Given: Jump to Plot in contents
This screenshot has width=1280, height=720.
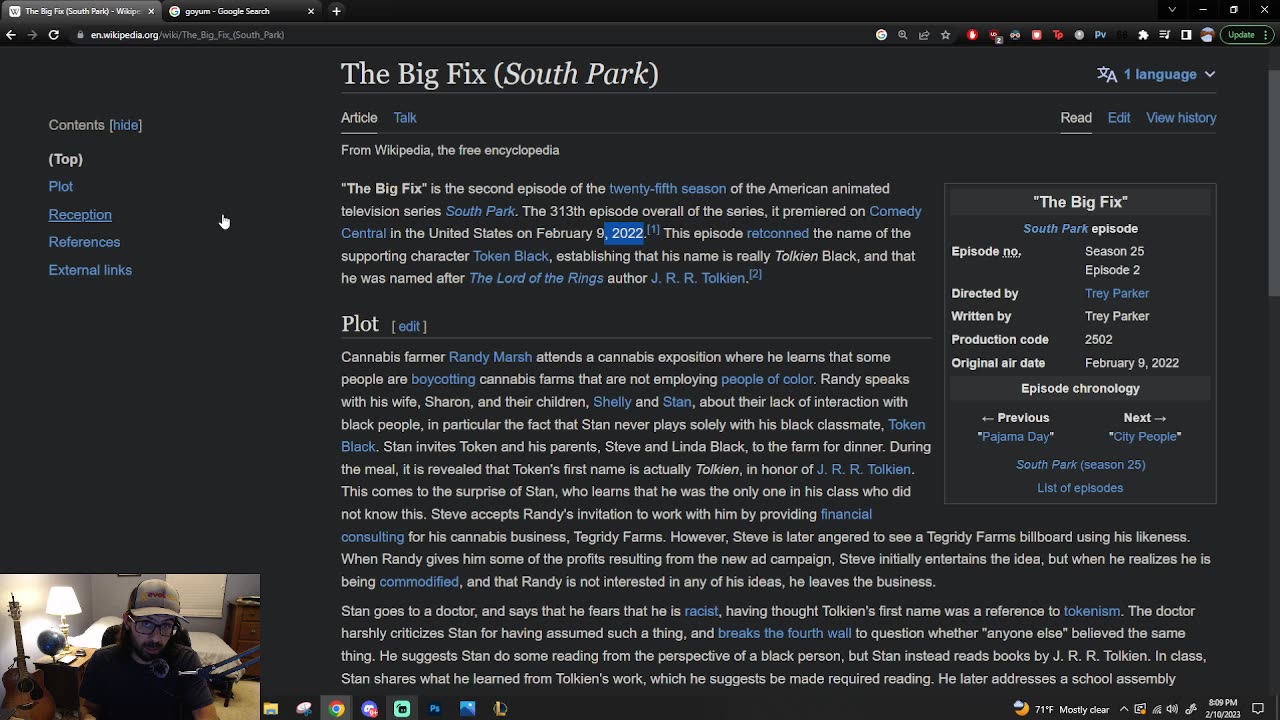Looking at the screenshot, I should pyautogui.click(x=60, y=187).
